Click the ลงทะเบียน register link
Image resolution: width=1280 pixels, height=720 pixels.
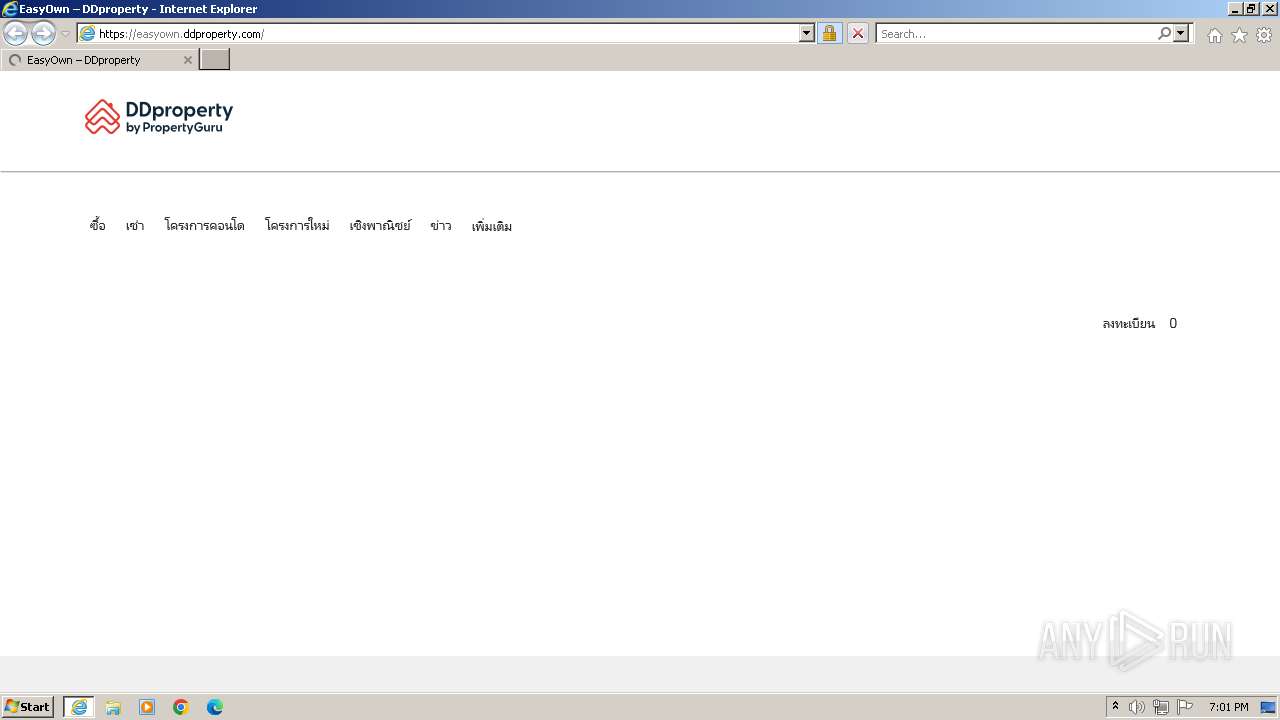pos(1128,323)
